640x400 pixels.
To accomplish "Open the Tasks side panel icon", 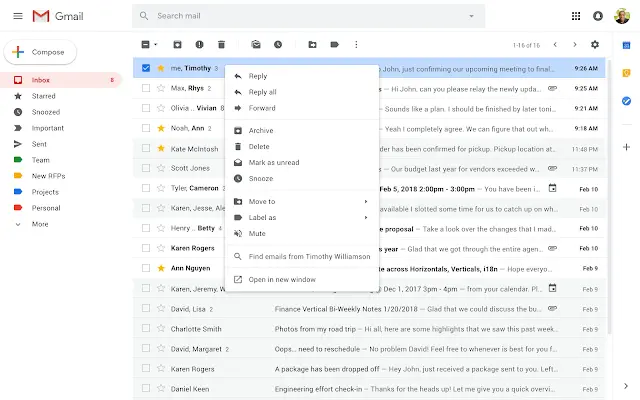I will point(626,101).
